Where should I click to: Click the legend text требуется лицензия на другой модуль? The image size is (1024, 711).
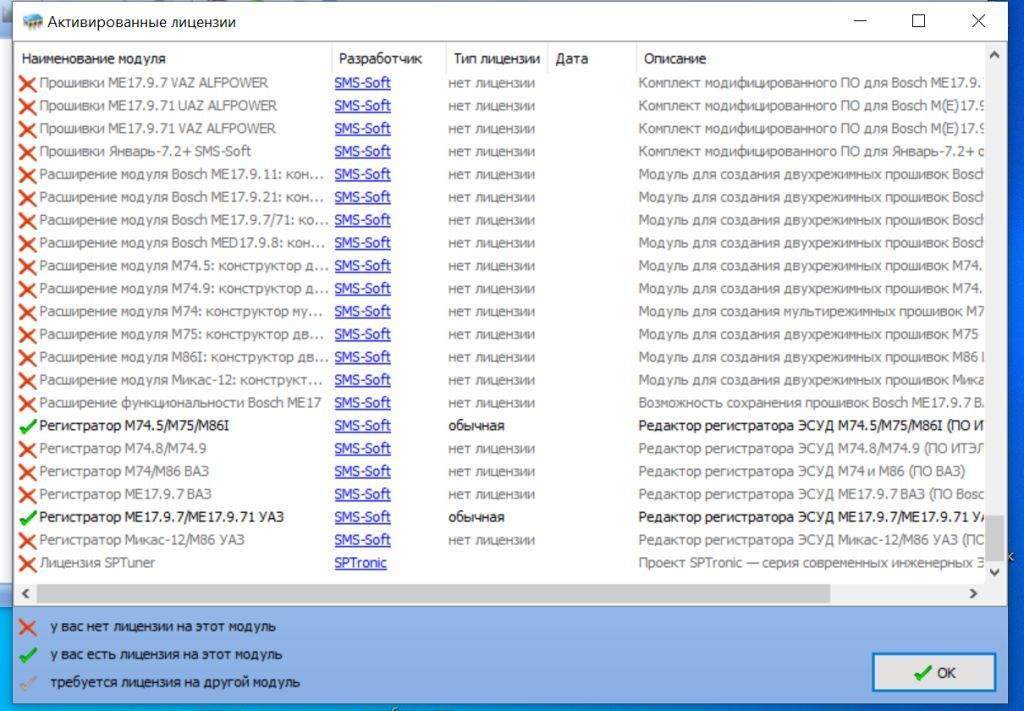coord(175,682)
